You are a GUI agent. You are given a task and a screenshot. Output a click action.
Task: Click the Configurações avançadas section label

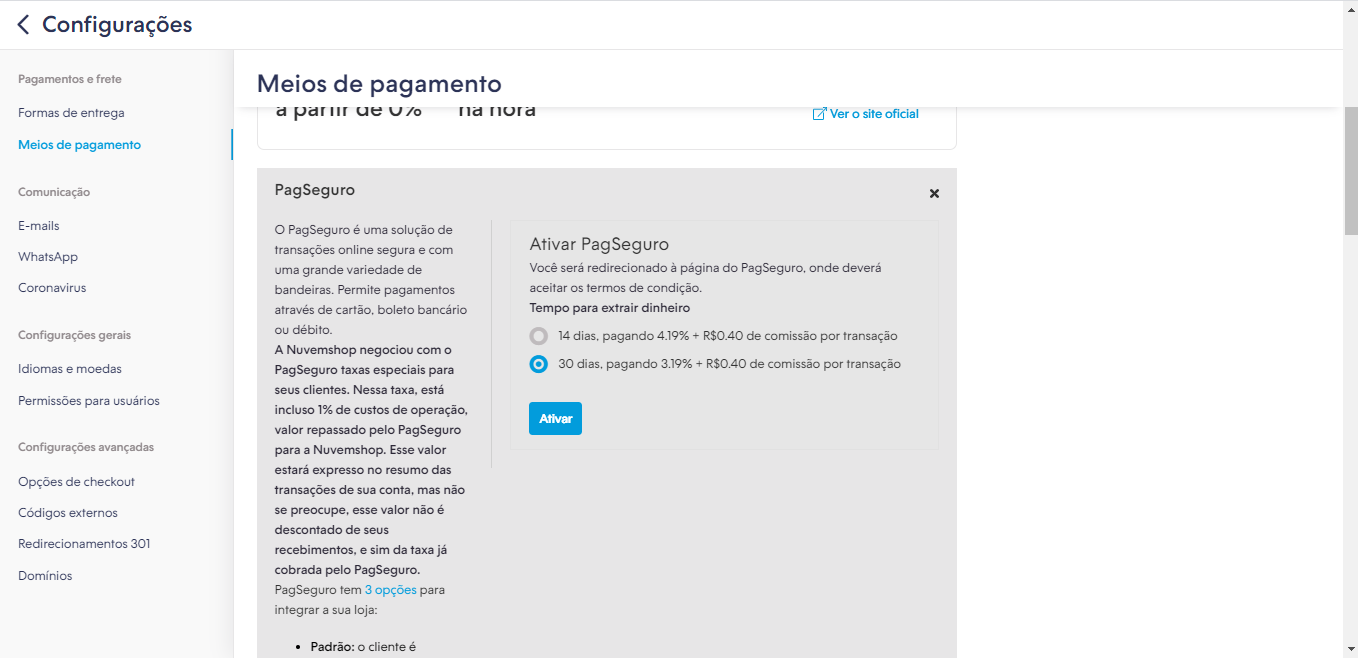86,447
